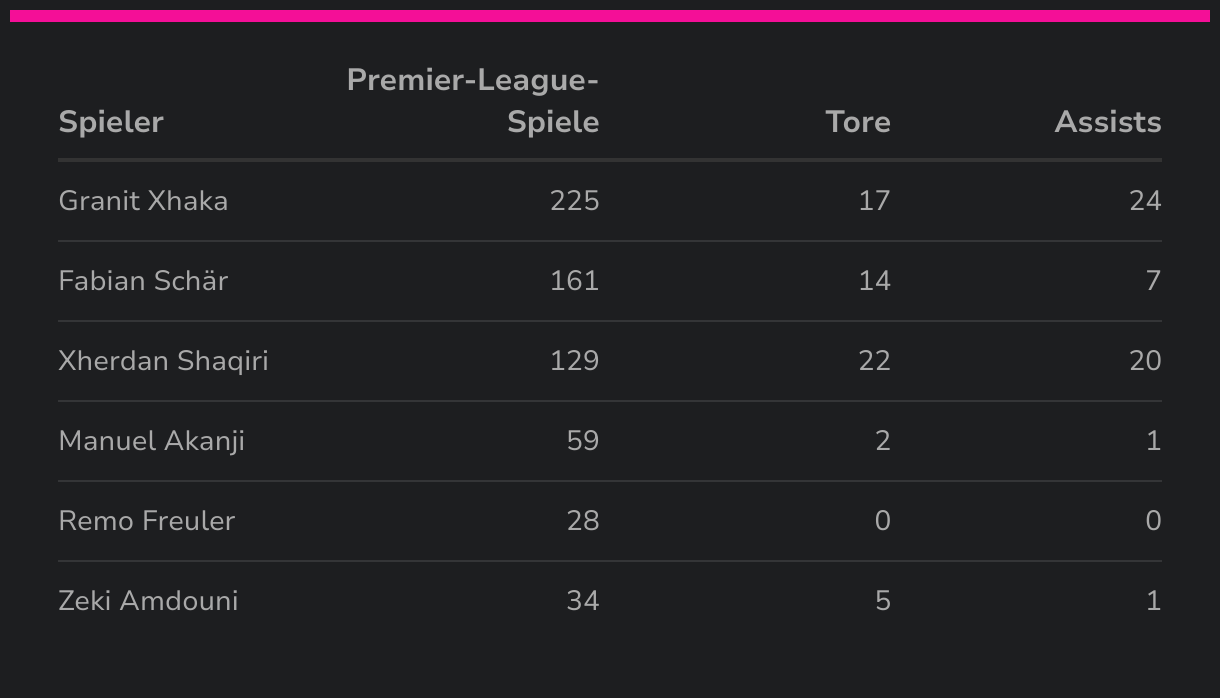This screenshot has width=1220, height=698.
Task: Click the Premier-League-Spiele column header
Action: coord(473,101)
